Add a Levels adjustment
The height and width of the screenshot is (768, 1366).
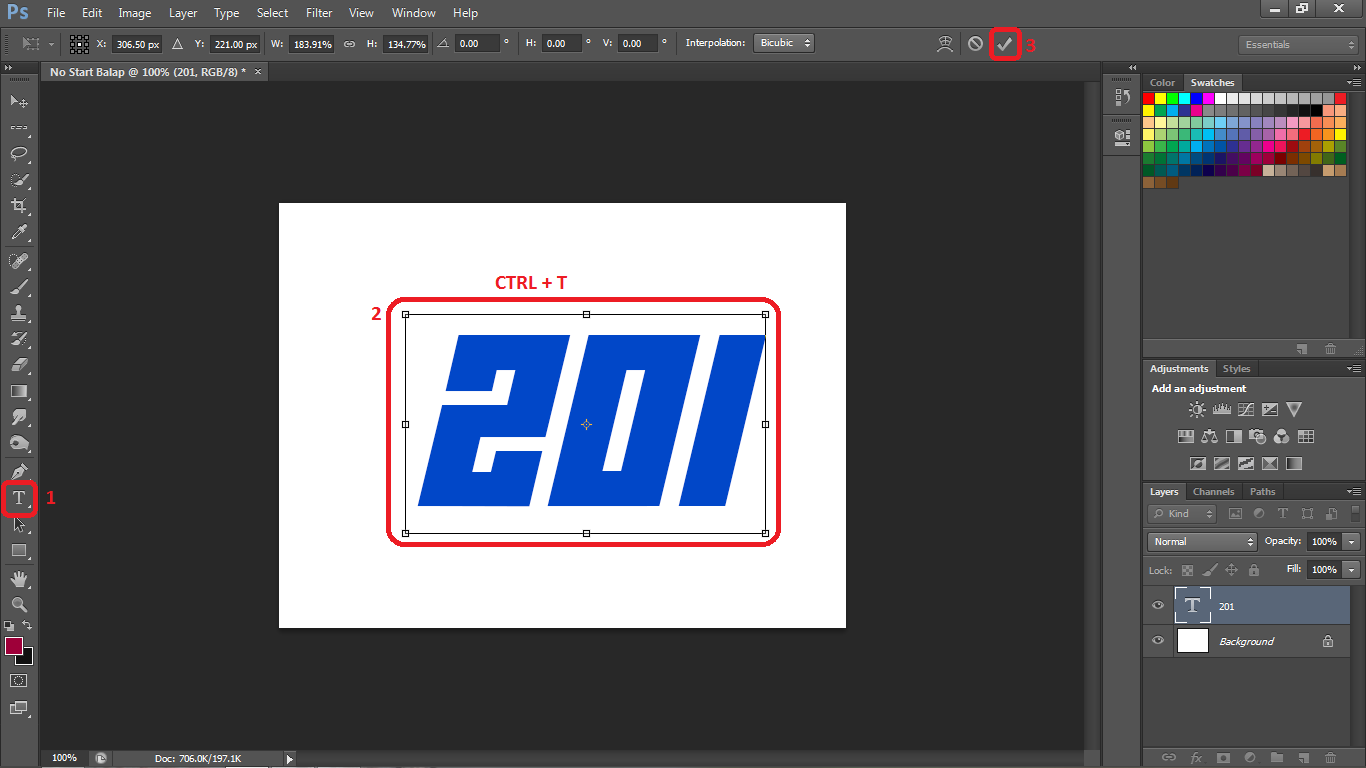click(x=1221, y=409)
